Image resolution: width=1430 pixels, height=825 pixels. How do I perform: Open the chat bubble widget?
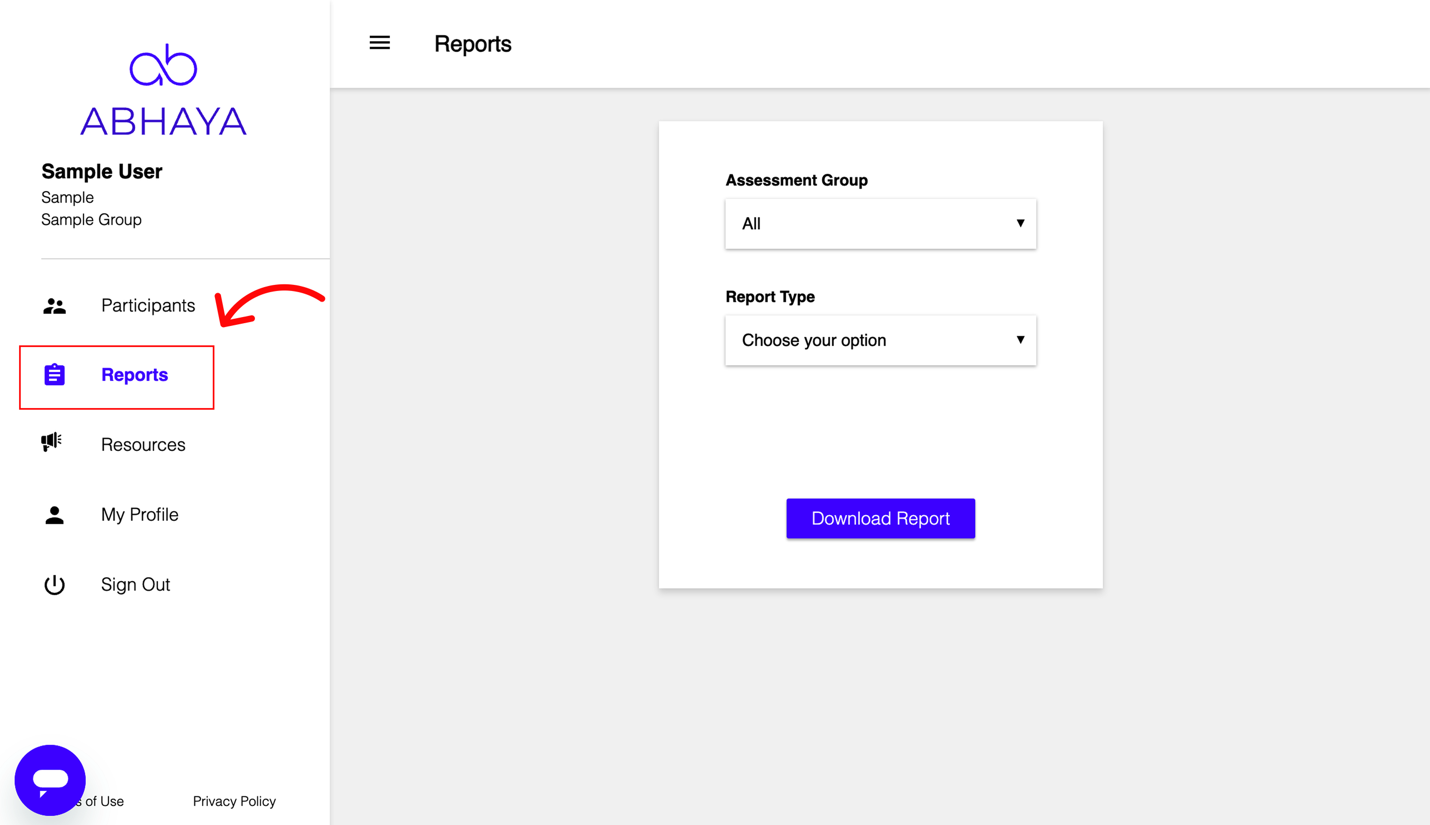point(50,780)
